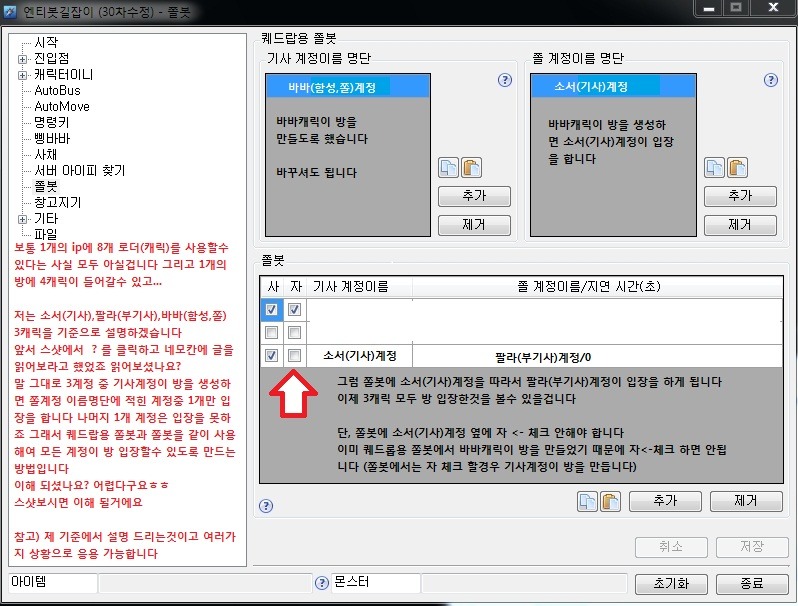Click the 몬스터 label box

(376, 583)
